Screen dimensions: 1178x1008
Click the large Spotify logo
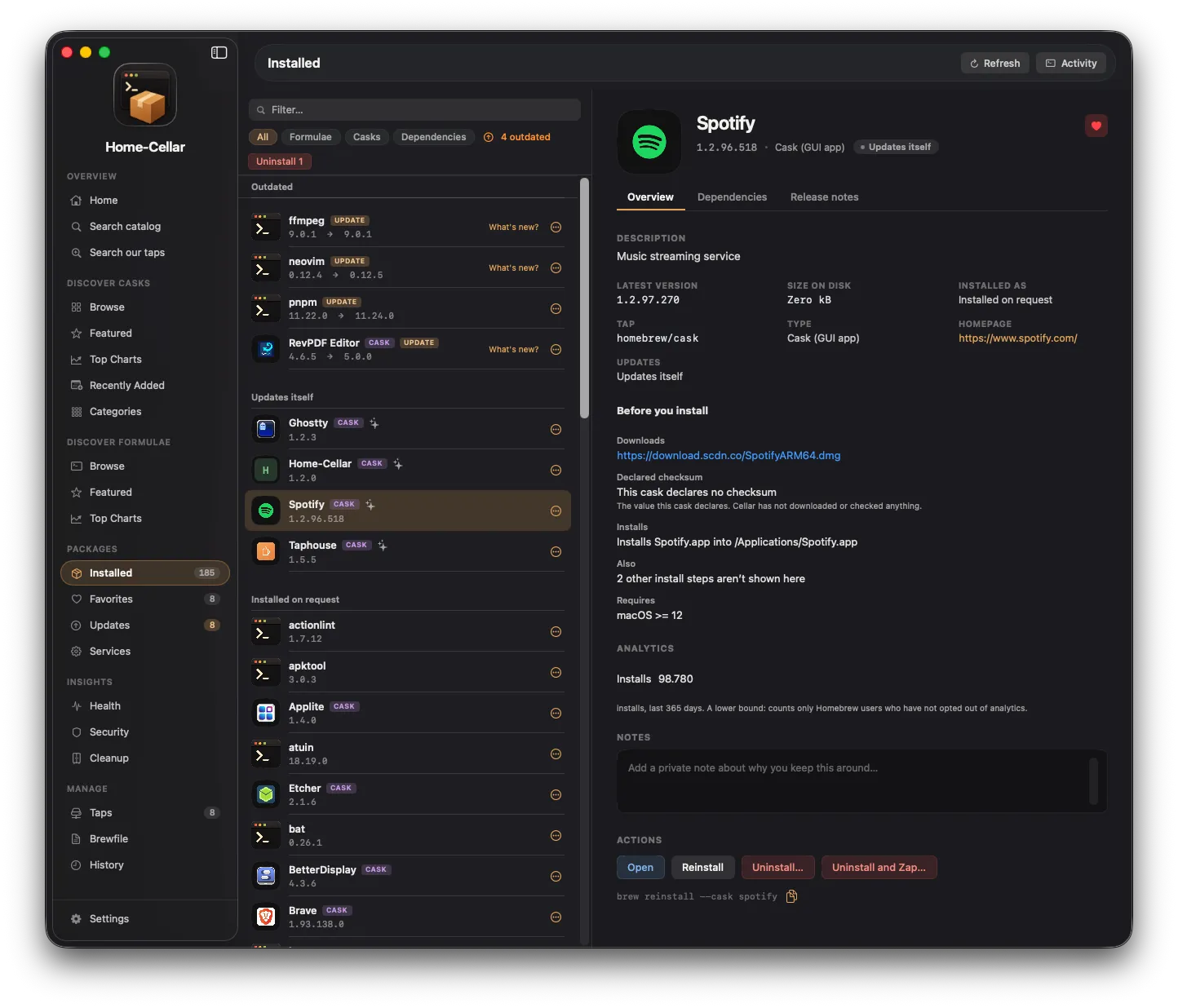[x=649, y=142]
